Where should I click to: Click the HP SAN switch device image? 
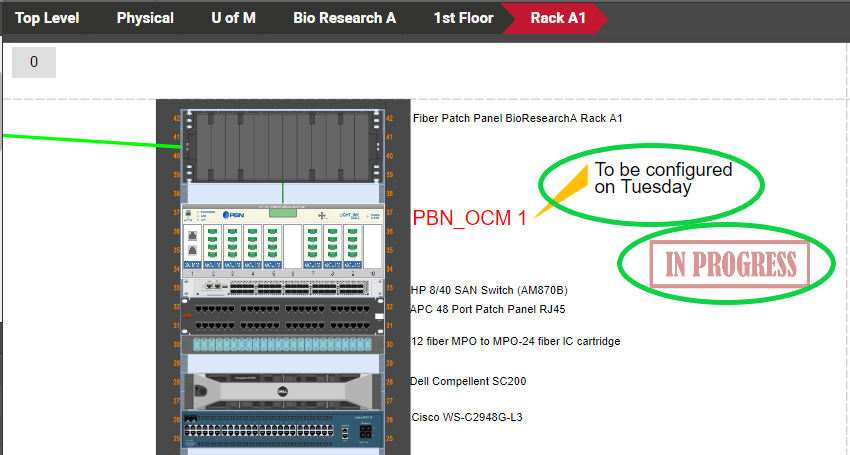coord(282,287)
